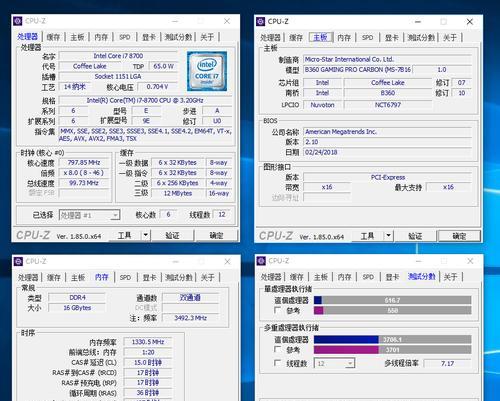Click the Socket 1151 LGA field

[118, 76]
